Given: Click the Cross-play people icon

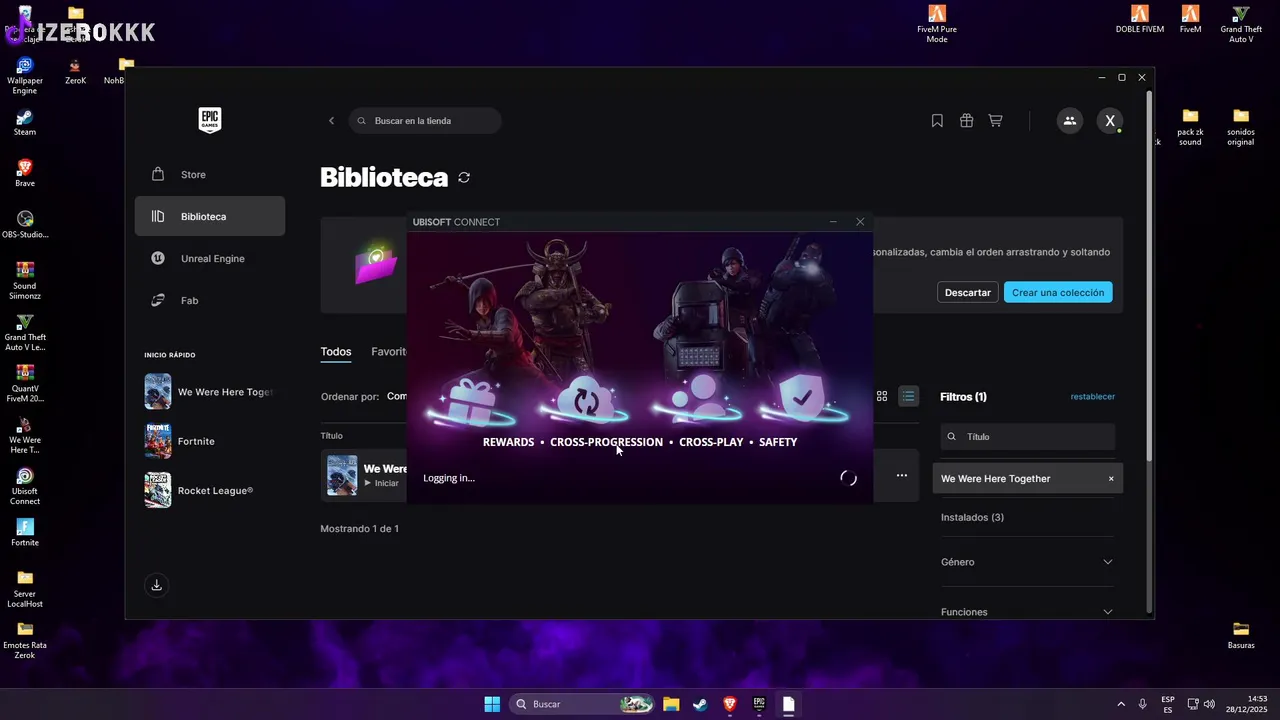Looking at the screenshot, I should 697,398.
